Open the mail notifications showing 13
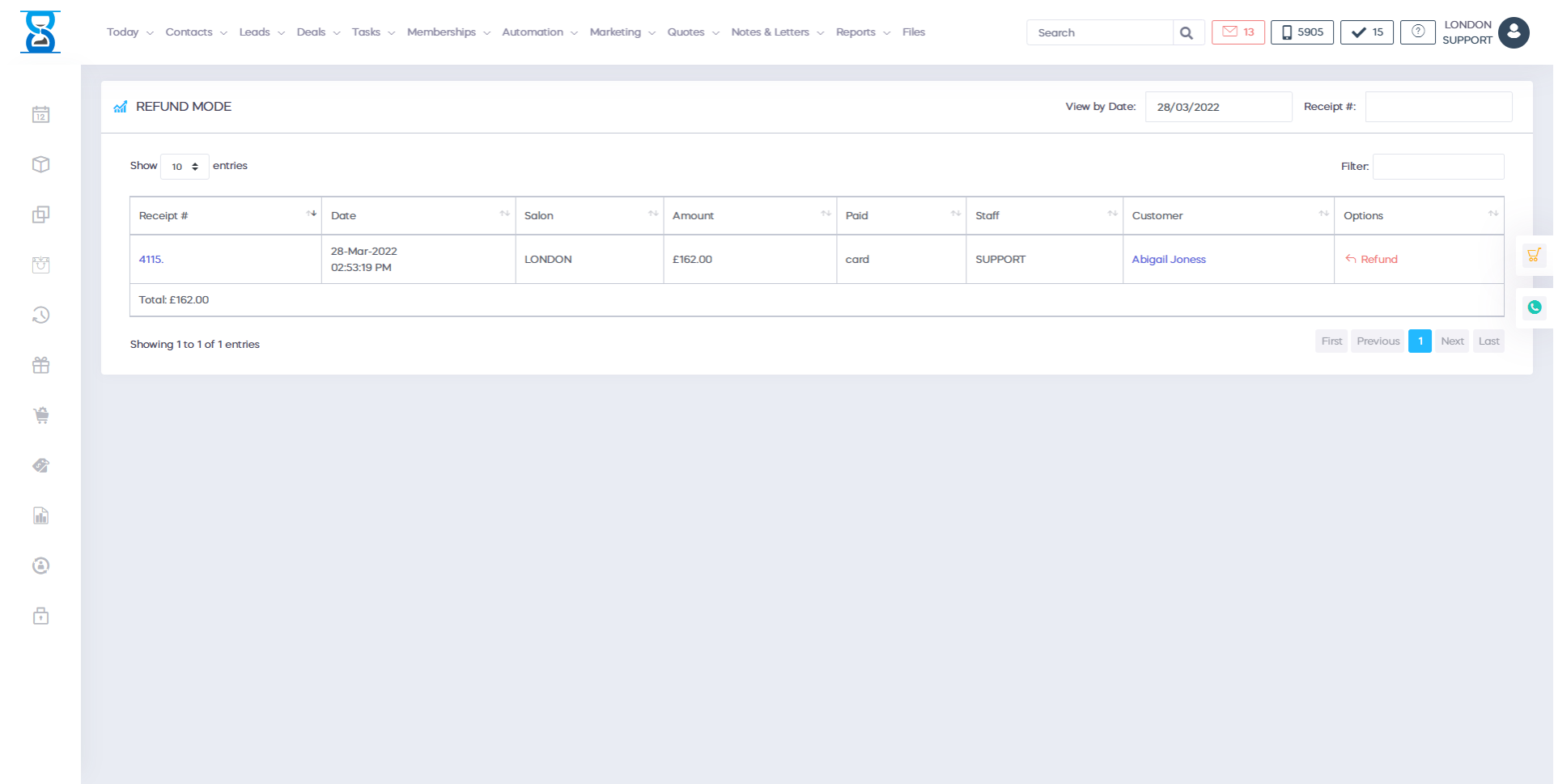Screen dimensions: 1554x784 click(1238, 32)
